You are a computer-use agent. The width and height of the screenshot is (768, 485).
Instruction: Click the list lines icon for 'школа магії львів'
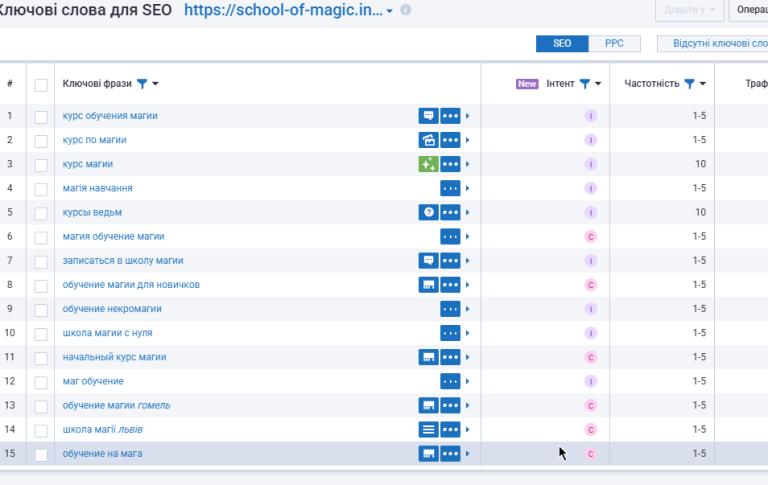428,430
